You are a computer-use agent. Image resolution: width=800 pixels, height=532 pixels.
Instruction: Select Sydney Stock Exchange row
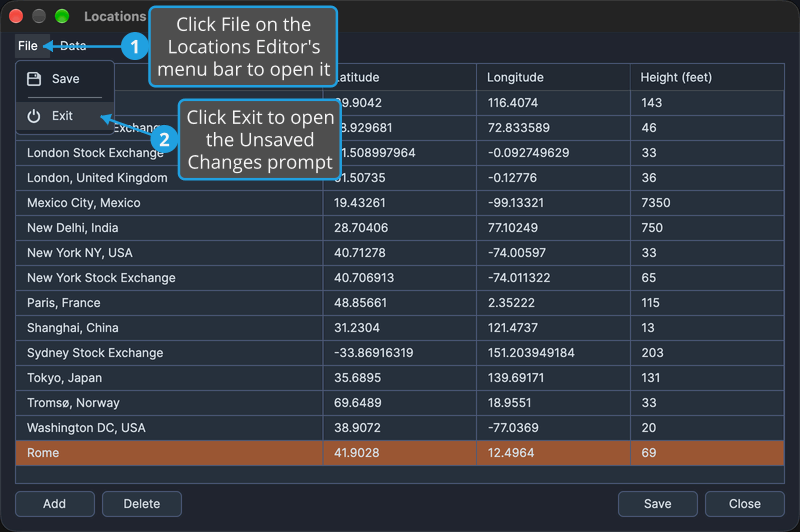click(x=399, y=353)
